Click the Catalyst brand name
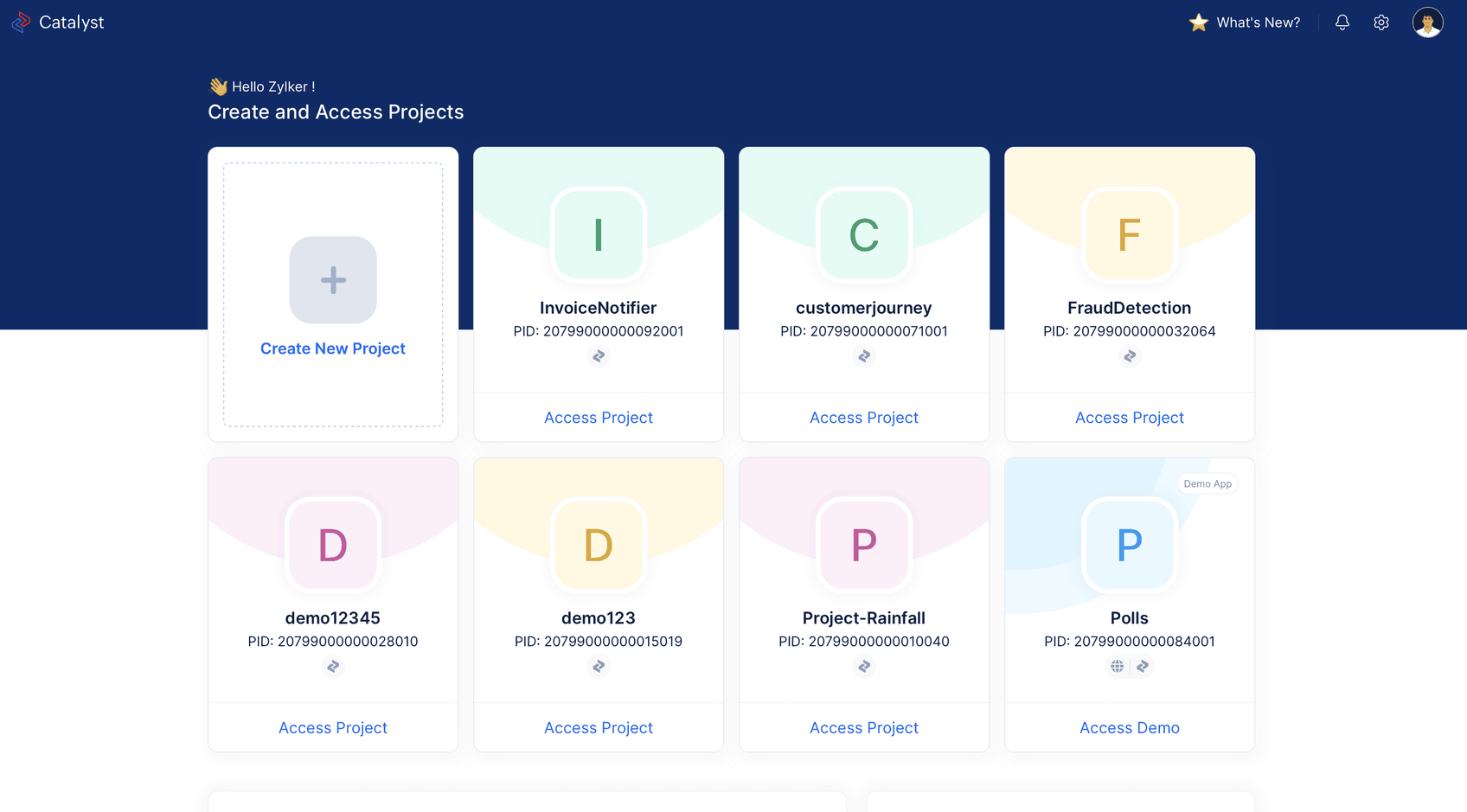 (x=72, y=22)
